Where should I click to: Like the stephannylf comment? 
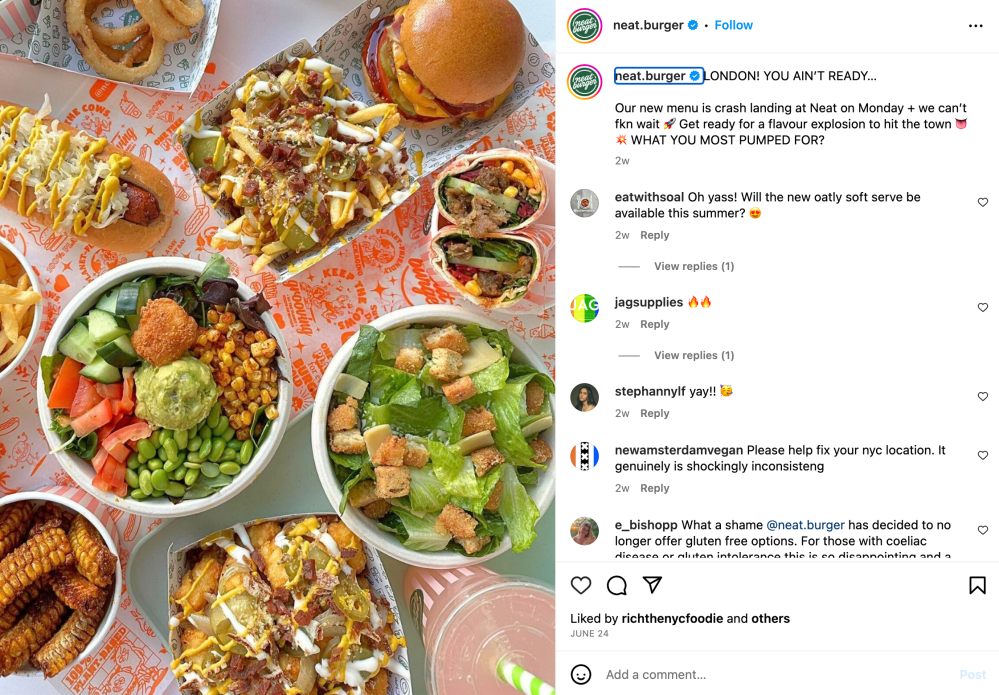point(982,396)
